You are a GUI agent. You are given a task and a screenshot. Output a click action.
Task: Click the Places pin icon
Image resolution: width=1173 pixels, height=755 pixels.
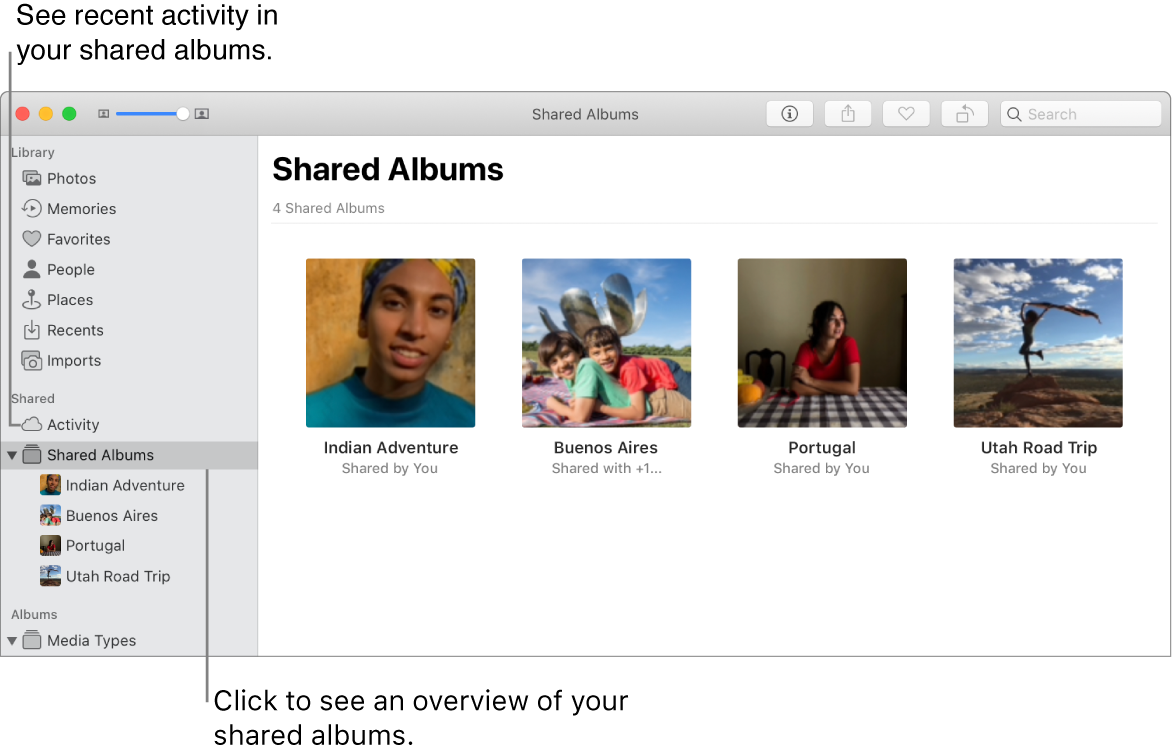tap(31, 299)
